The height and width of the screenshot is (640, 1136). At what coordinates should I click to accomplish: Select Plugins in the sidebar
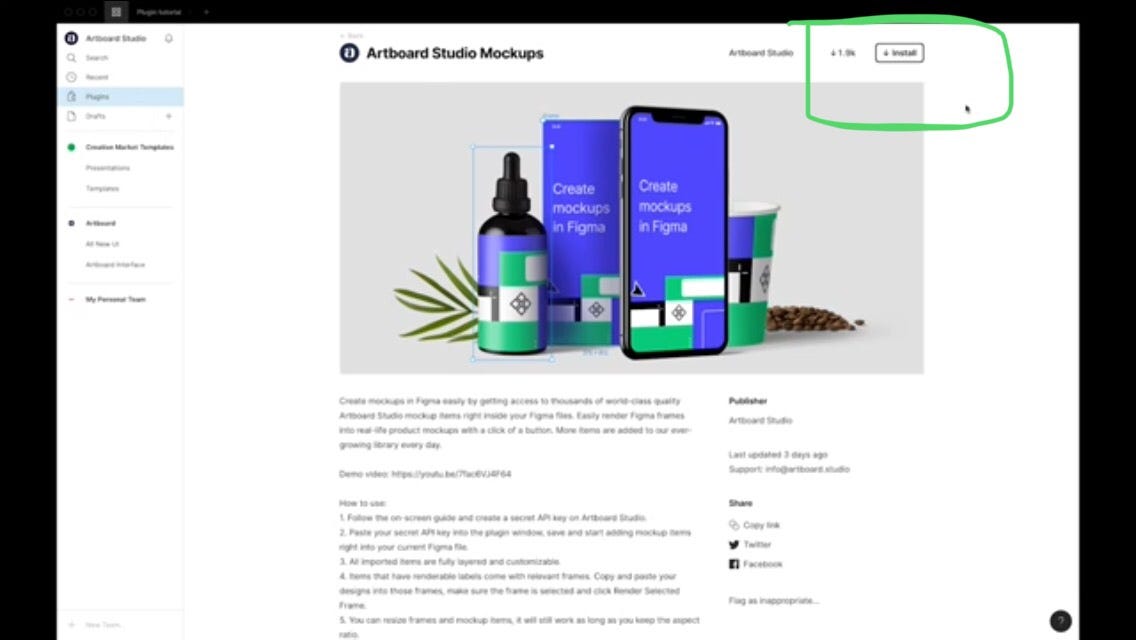(120, 96)
